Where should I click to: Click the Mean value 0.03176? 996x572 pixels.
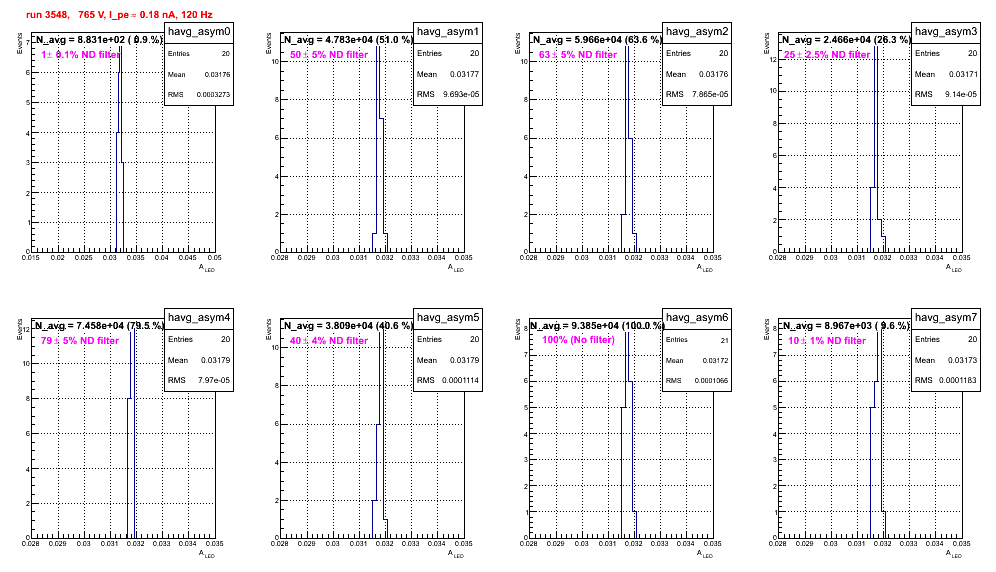click(713, 74)
